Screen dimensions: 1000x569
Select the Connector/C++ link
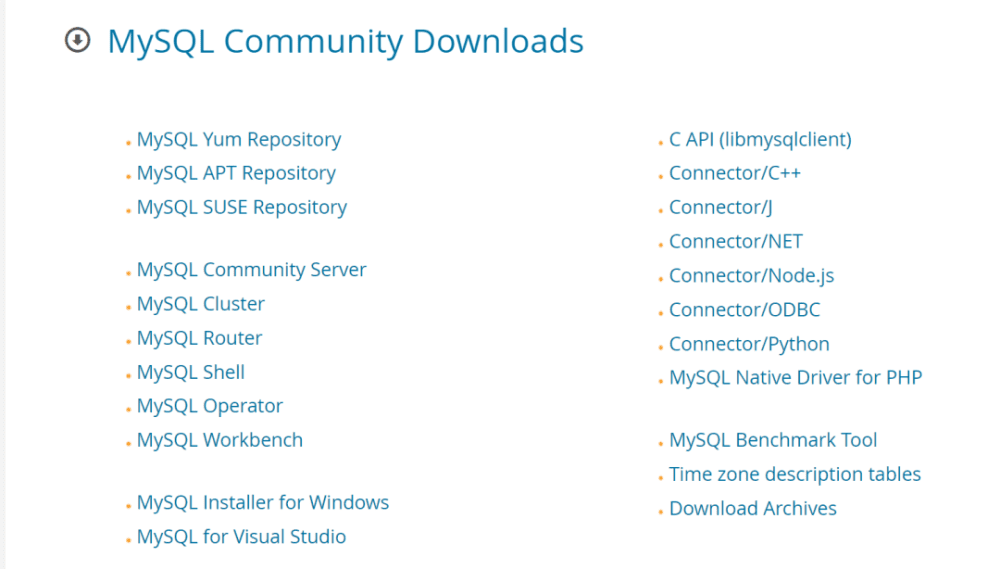pyautogui.click(x=735, y=173)
